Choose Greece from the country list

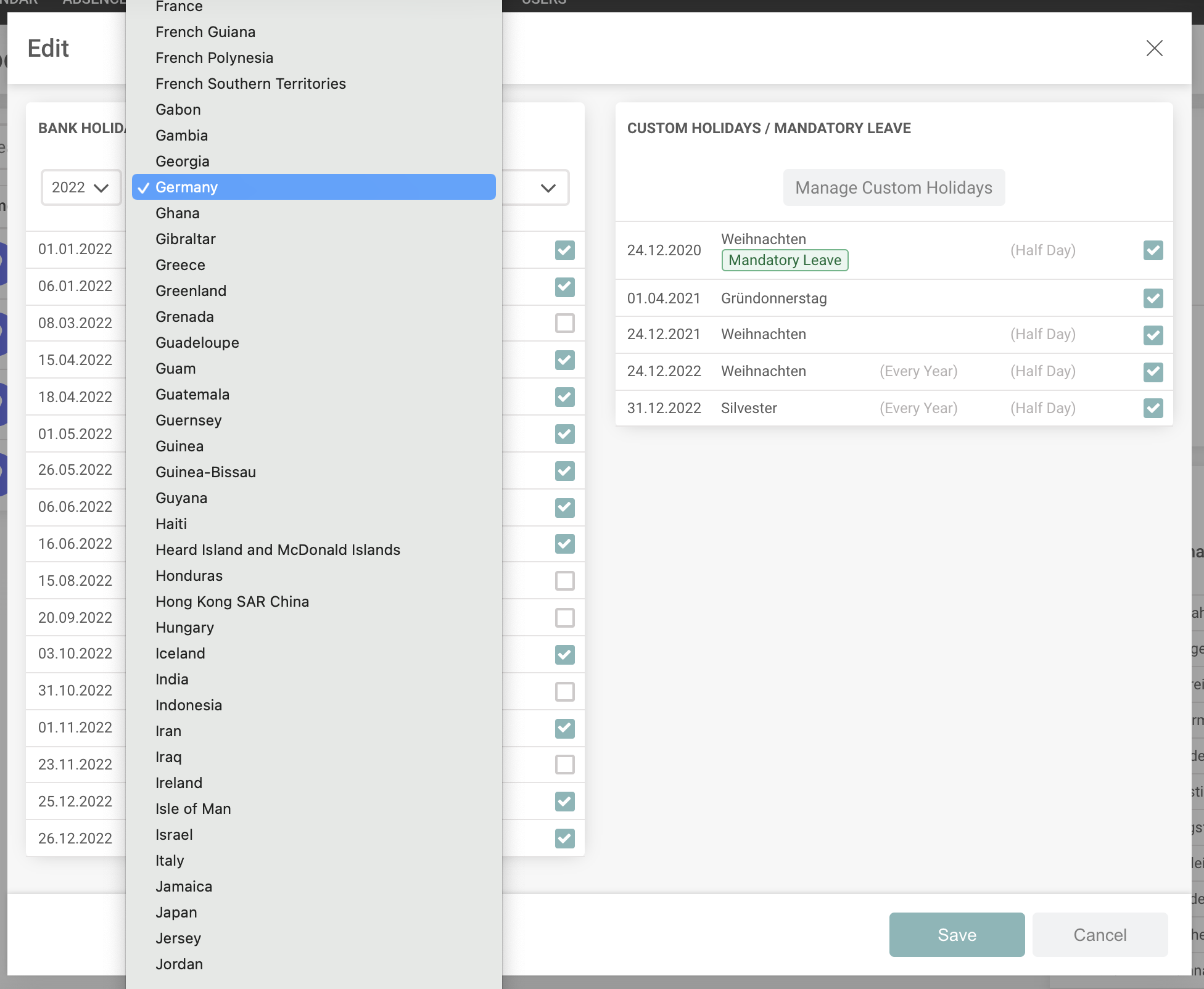[x=180, y=265]
